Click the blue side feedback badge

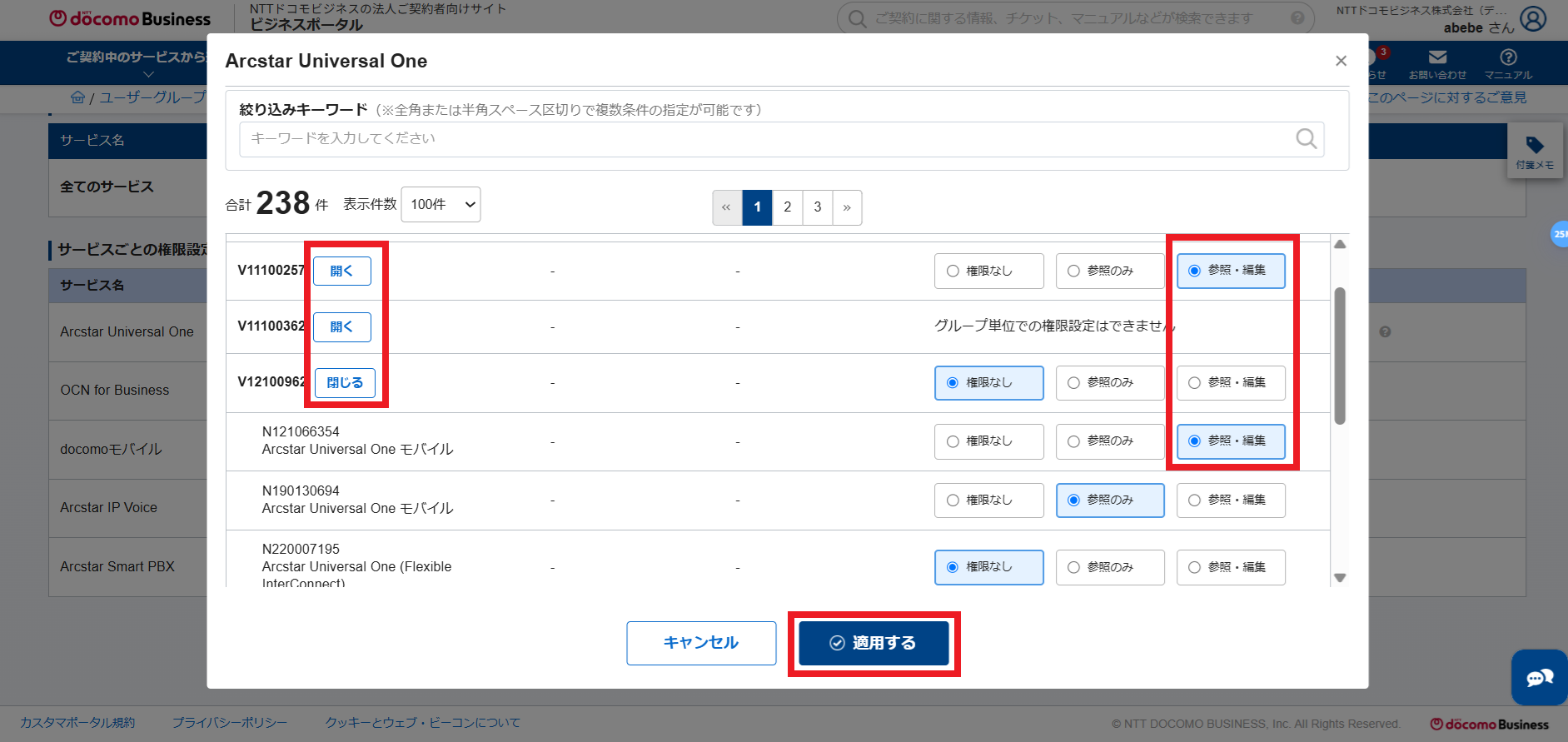pos(1559,234)
